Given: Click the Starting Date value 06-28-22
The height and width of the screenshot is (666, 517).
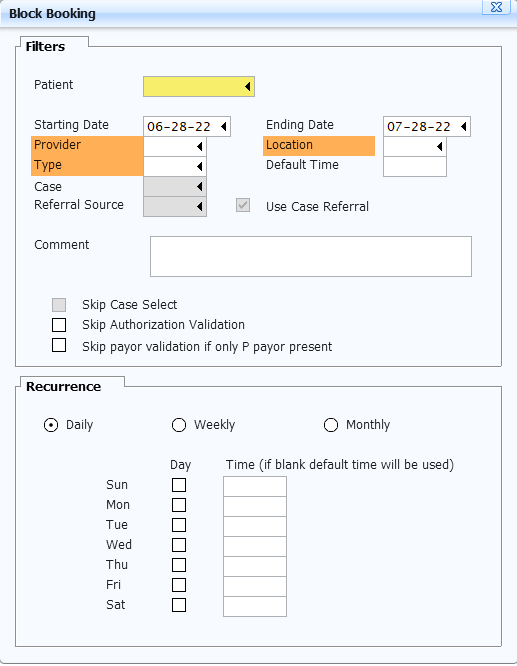Looking at the screenshot, I should click(x=179, y=127).
